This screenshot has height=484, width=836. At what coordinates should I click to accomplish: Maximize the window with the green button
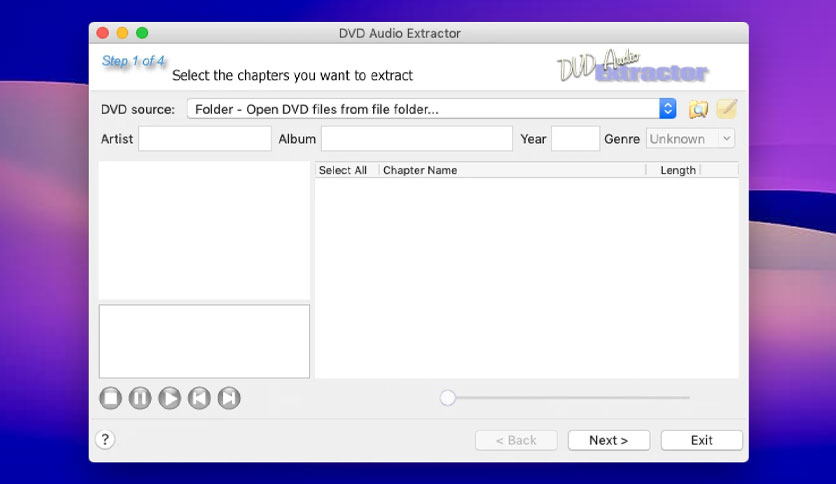pyautogui.click(x=142, y=33)
